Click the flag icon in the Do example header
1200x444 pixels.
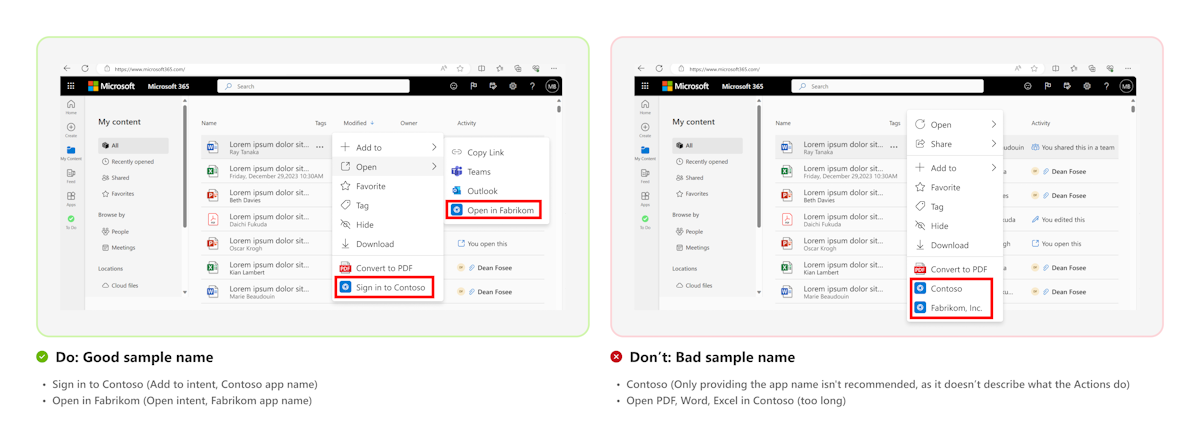tap(474, 86)
